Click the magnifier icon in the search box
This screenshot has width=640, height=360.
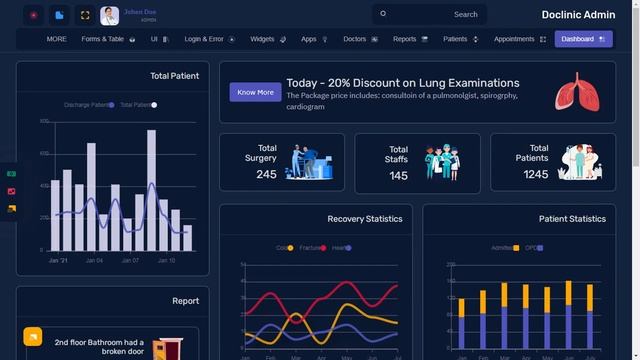coord(383,13)
